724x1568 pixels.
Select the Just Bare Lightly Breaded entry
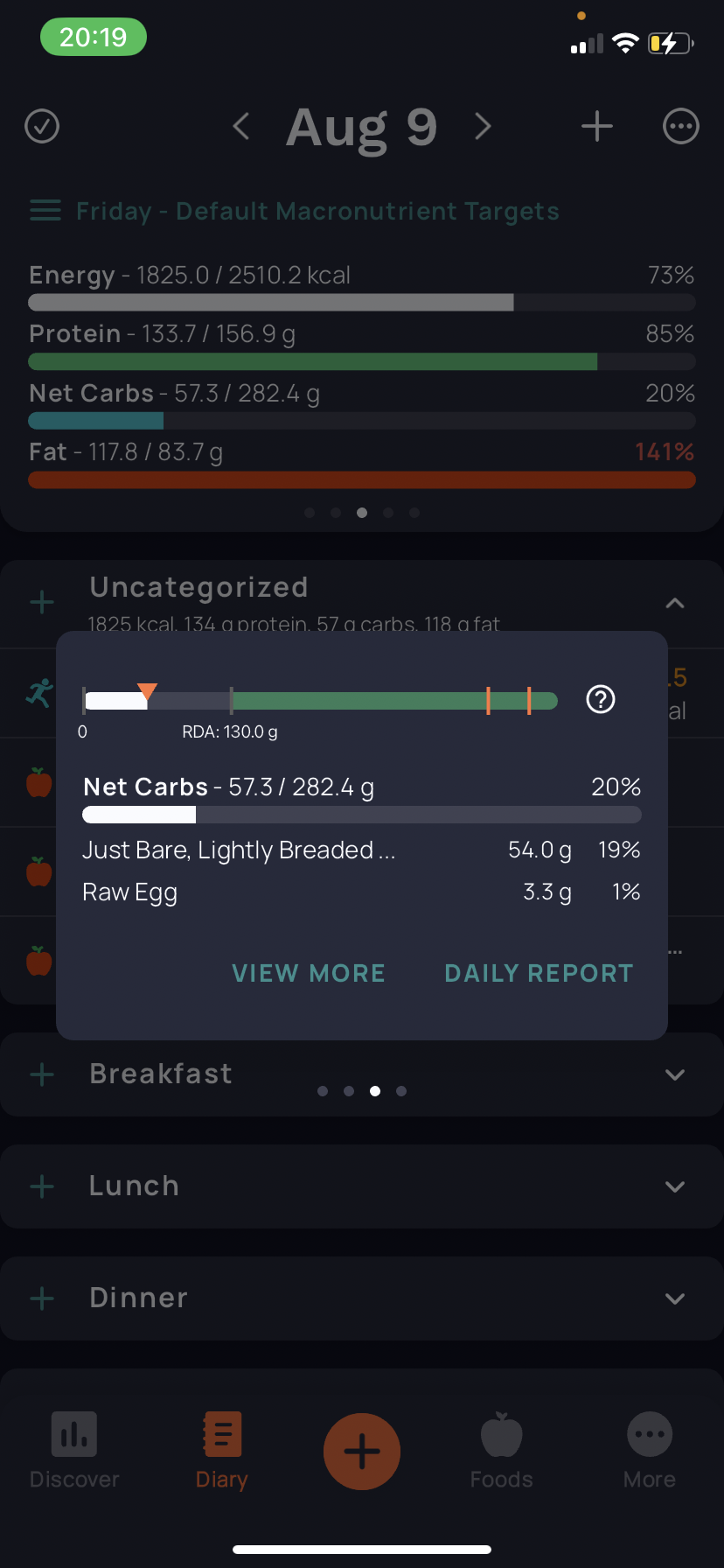point(361,850)
